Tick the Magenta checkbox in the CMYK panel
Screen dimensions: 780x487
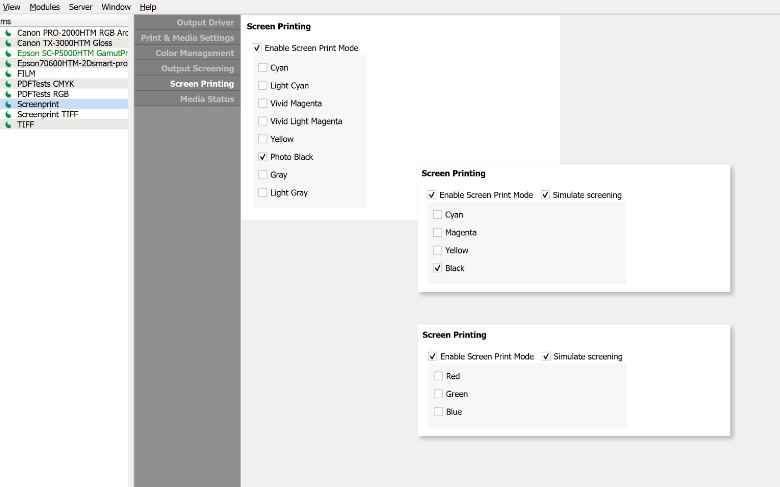(x=437, y=233)
